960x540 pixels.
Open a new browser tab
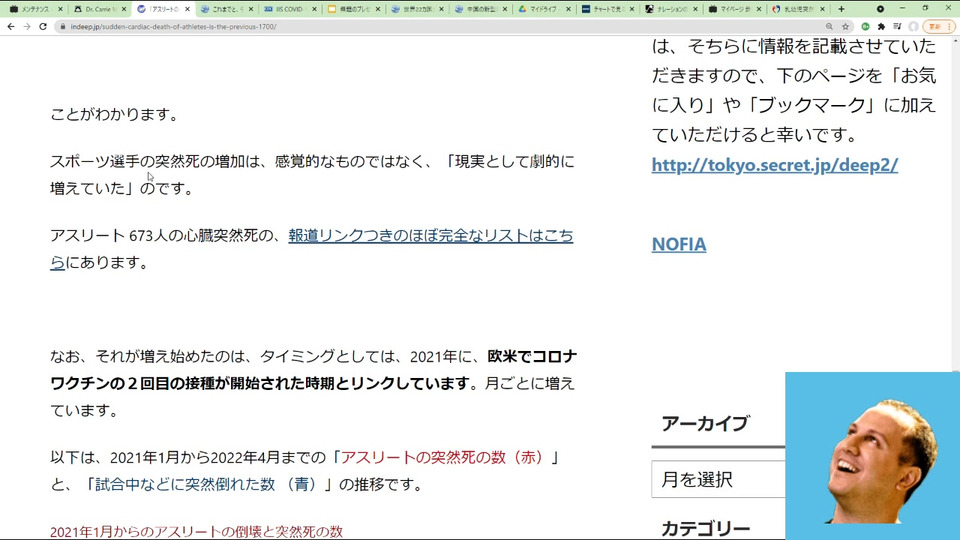[841, 9]
